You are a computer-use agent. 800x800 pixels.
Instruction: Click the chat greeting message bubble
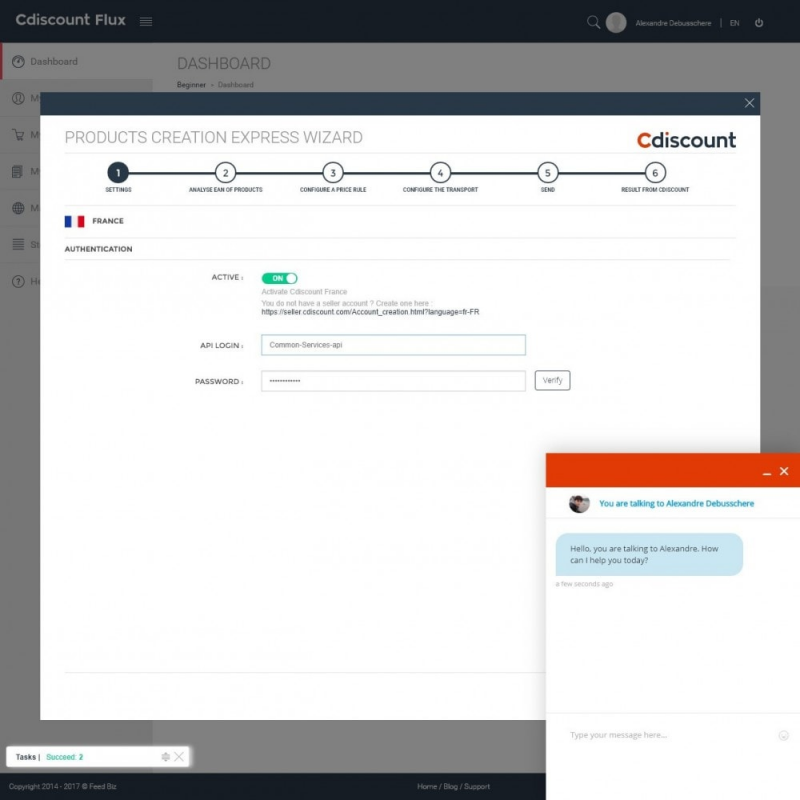click(649, 555)
